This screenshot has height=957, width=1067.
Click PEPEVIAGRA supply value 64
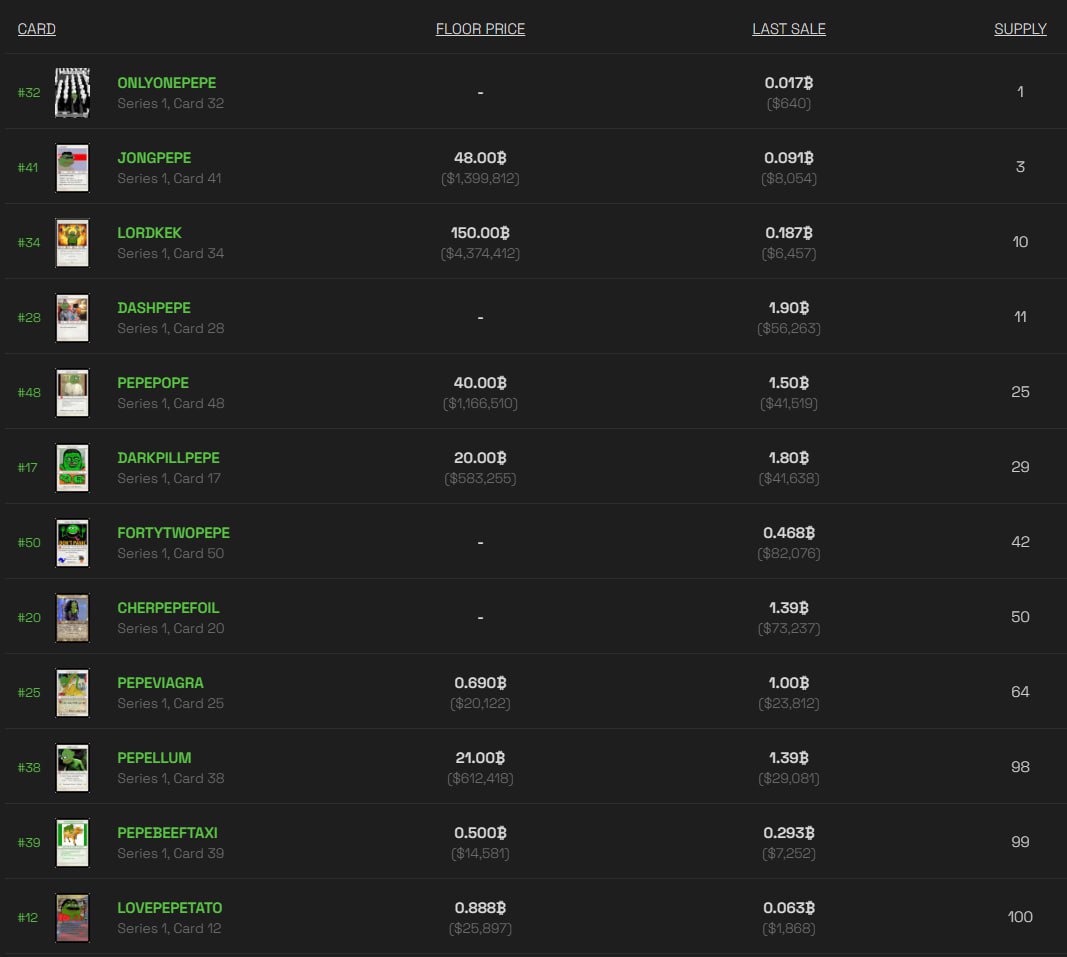(1020, 692)
